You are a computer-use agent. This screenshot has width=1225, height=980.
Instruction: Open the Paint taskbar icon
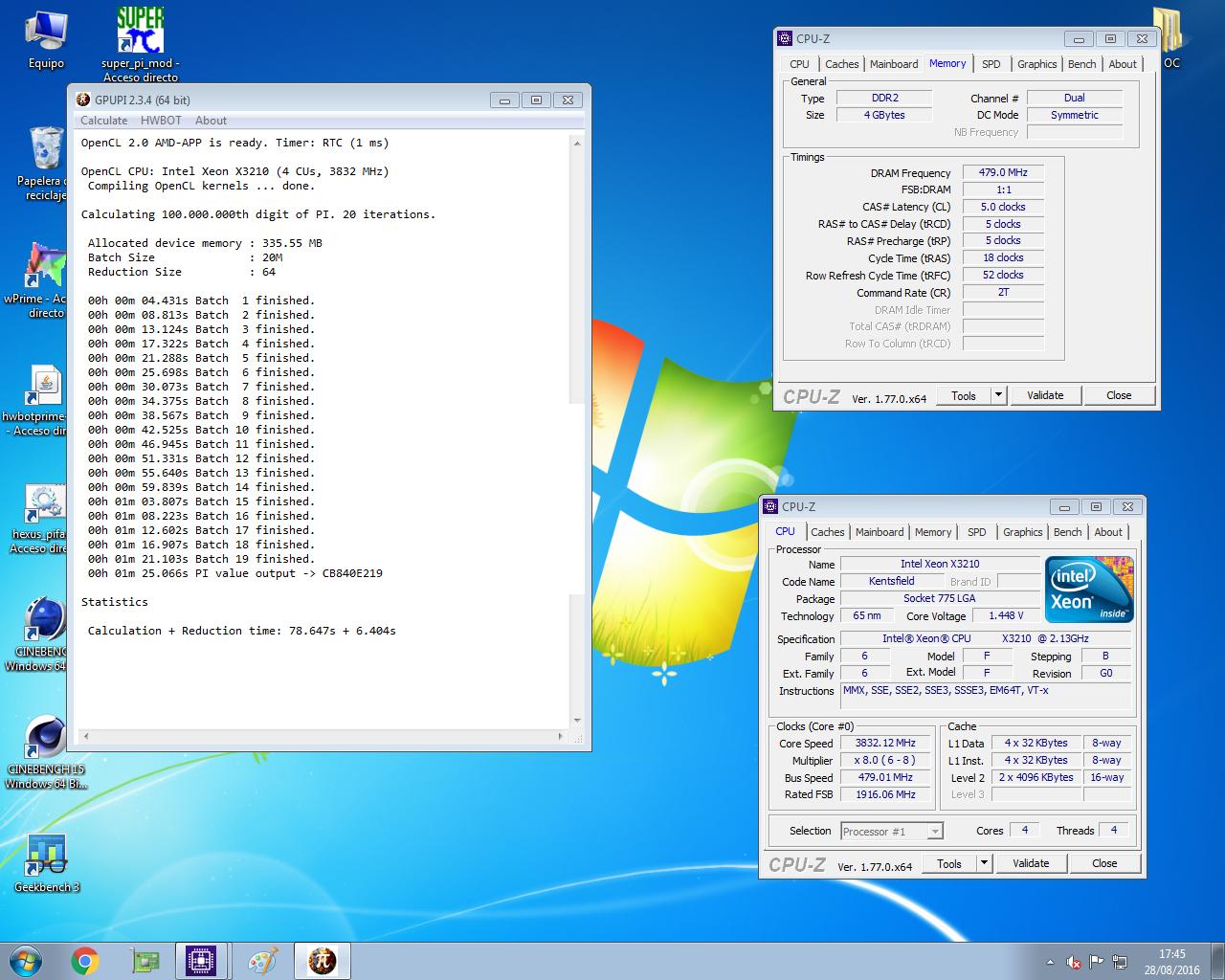[262, 961]
